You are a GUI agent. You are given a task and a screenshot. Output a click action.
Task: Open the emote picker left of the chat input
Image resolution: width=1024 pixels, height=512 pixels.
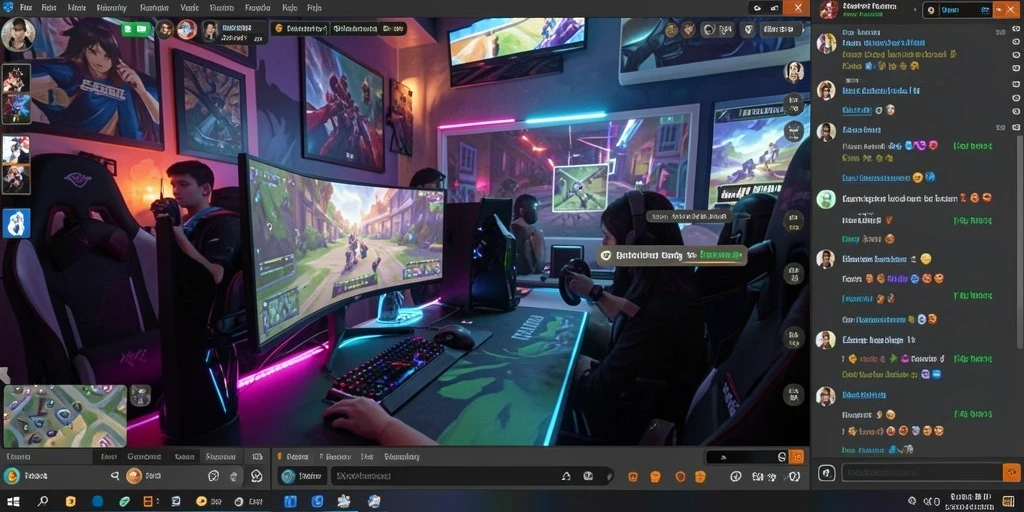pyautogui.click(x=827, y=472)
